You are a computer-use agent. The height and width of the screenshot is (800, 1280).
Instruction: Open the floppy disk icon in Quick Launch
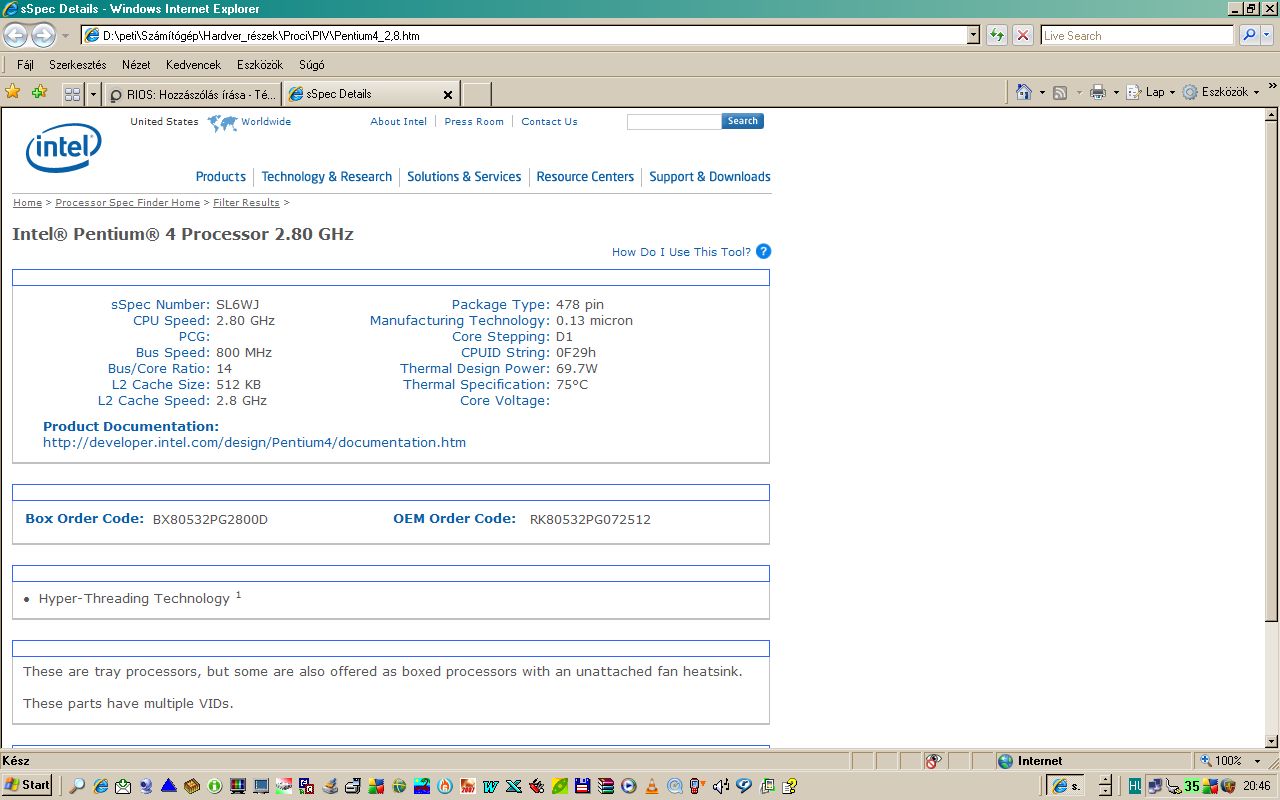(583, 786)
